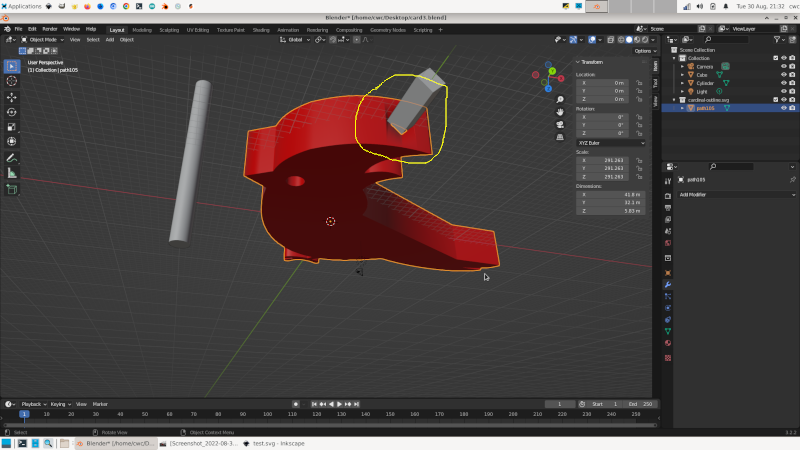
Task: Open the Object Mode dropdown
Action: (x=42, y=40)
